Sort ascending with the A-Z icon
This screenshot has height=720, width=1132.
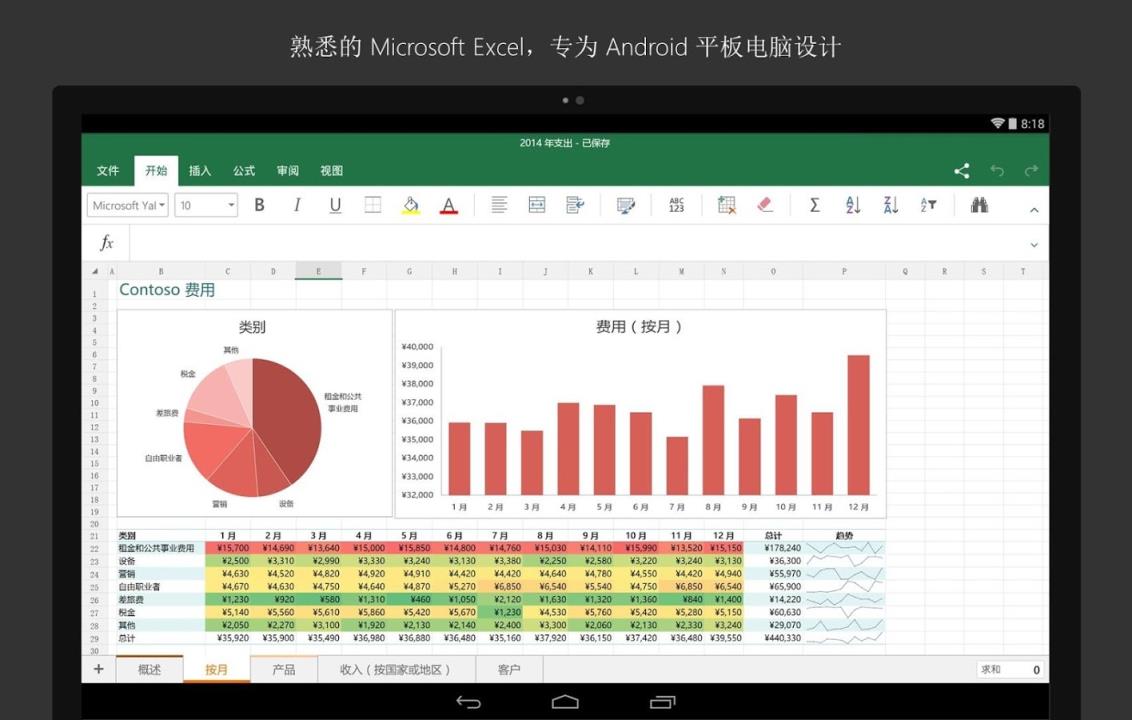[851, 205]
